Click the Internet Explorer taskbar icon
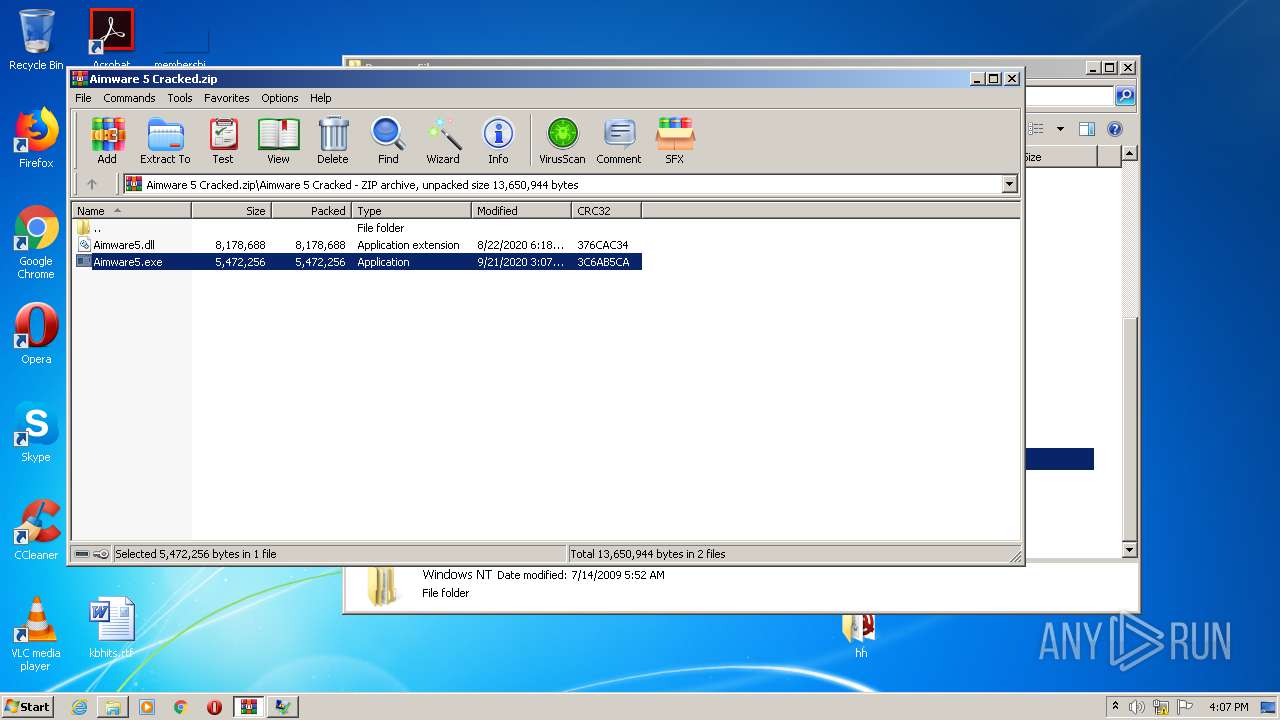The height and width of the screenshot is (720, 1280). pyautogui.click(x=79, y=707)
